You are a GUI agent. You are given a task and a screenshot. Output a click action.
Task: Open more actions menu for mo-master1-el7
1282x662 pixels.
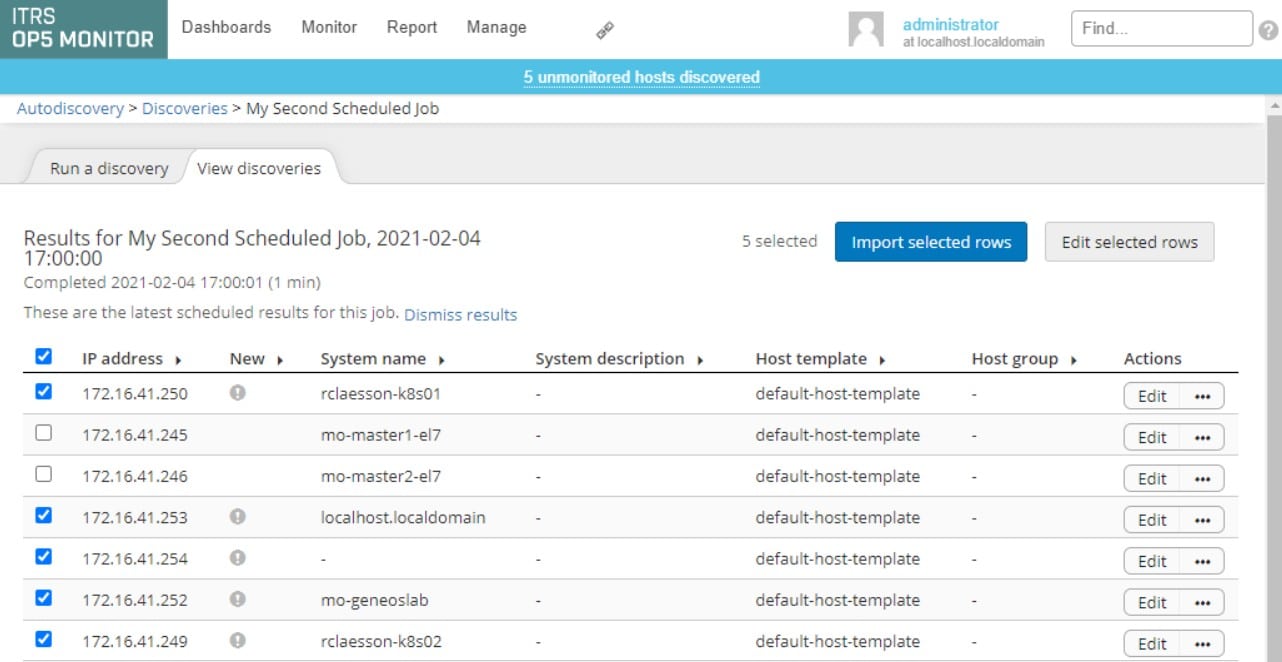(x=1202, y=437)
